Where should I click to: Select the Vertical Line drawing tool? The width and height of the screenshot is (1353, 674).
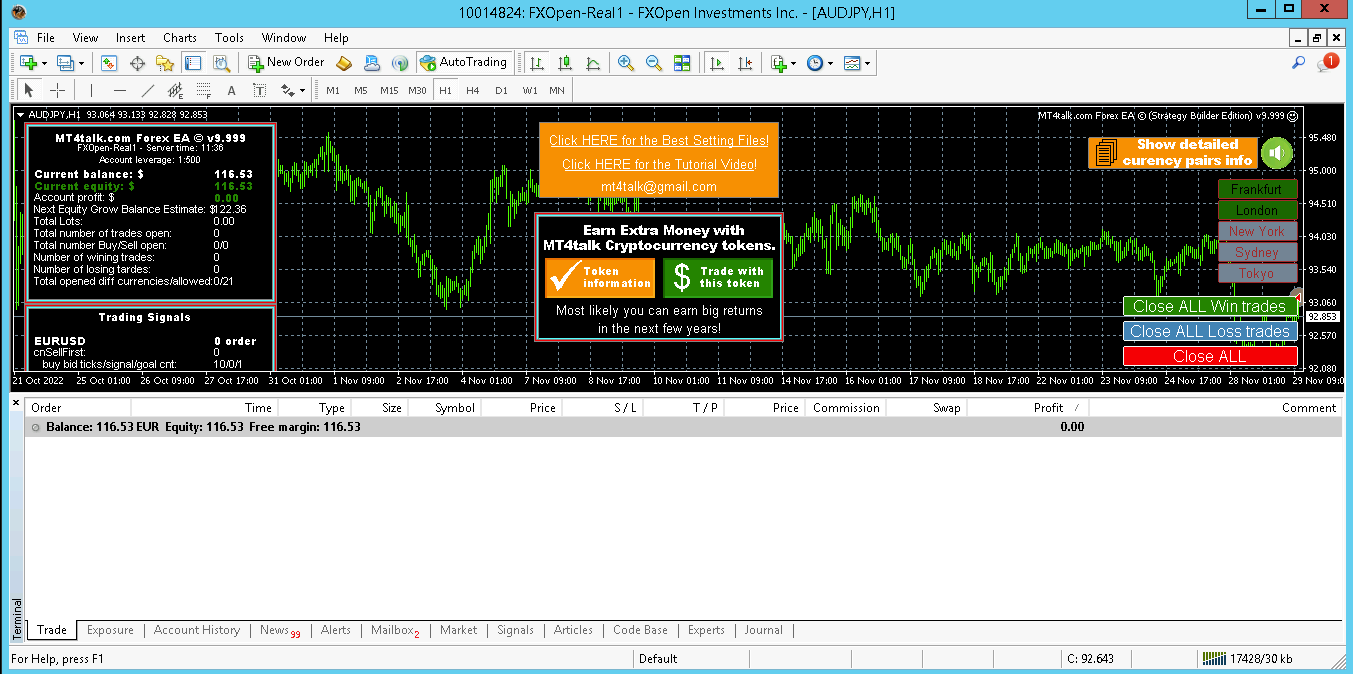pos(91,90)
